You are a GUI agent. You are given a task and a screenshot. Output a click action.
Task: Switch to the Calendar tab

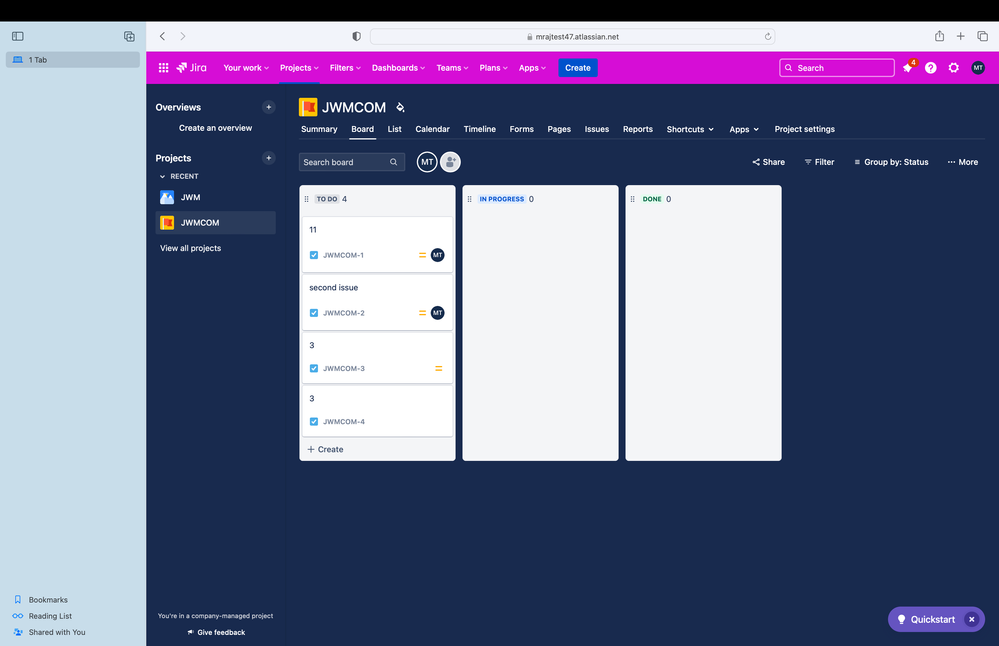pyautogui.click(x=433, y=129)
